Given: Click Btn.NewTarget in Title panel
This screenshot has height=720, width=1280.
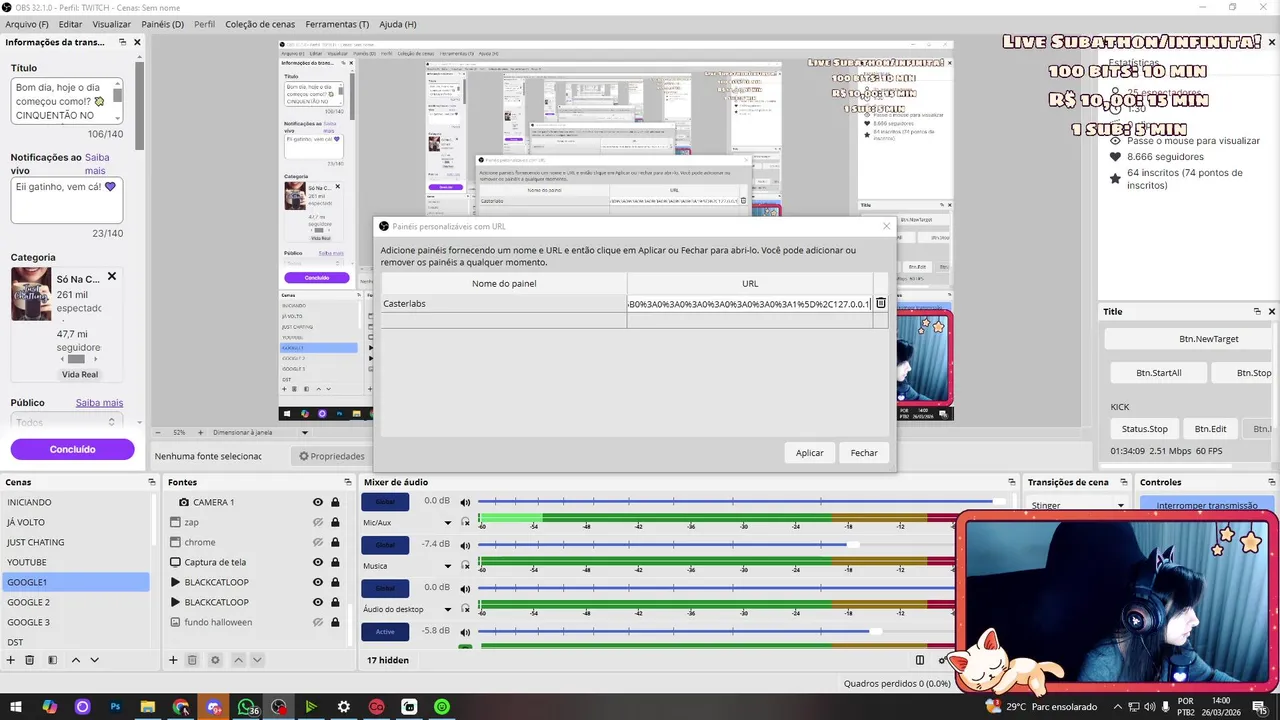Looking at the screenshot, I should [1208, 339].
